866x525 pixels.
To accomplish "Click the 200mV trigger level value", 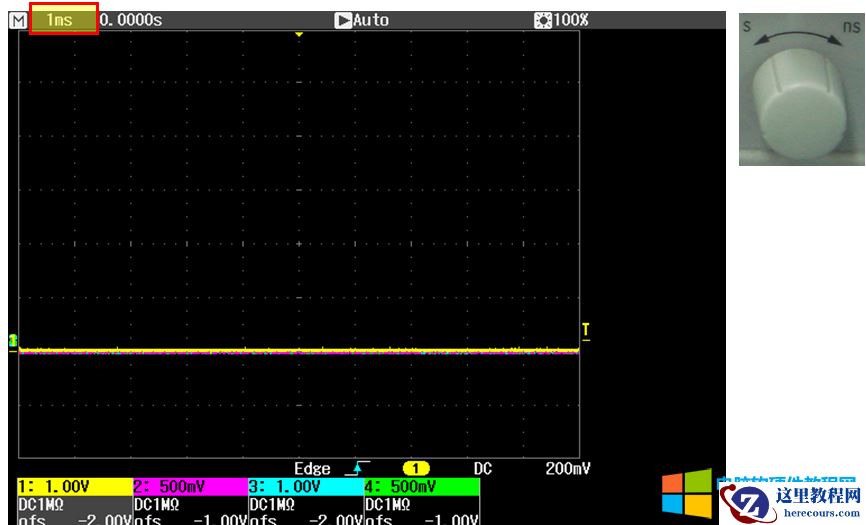I will point(568,468).
